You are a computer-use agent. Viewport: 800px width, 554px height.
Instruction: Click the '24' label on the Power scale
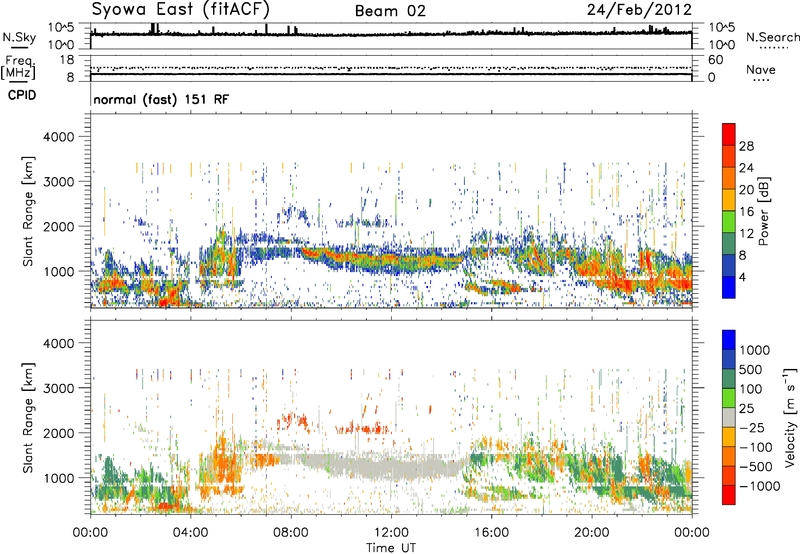pos(746,168)
